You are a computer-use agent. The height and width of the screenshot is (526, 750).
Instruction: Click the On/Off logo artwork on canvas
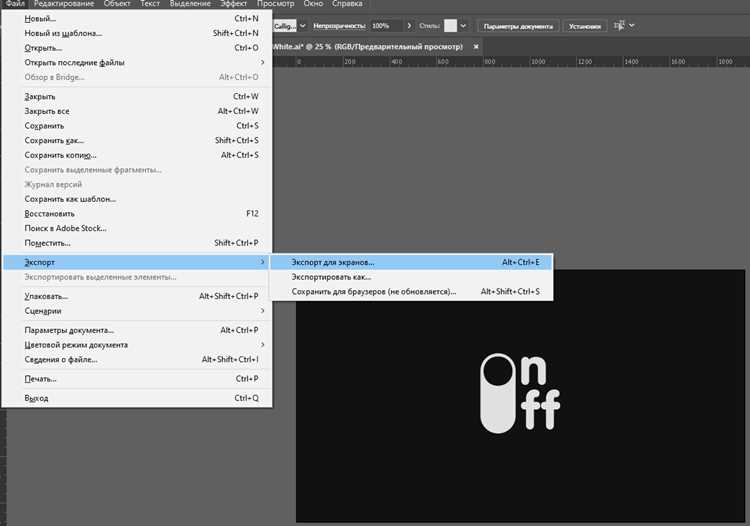pyautogui.click(x=520, y=393)
